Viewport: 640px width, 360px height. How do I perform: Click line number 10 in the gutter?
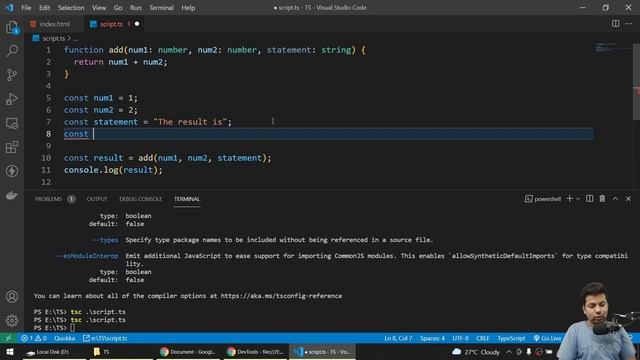(x=46, y=158)
